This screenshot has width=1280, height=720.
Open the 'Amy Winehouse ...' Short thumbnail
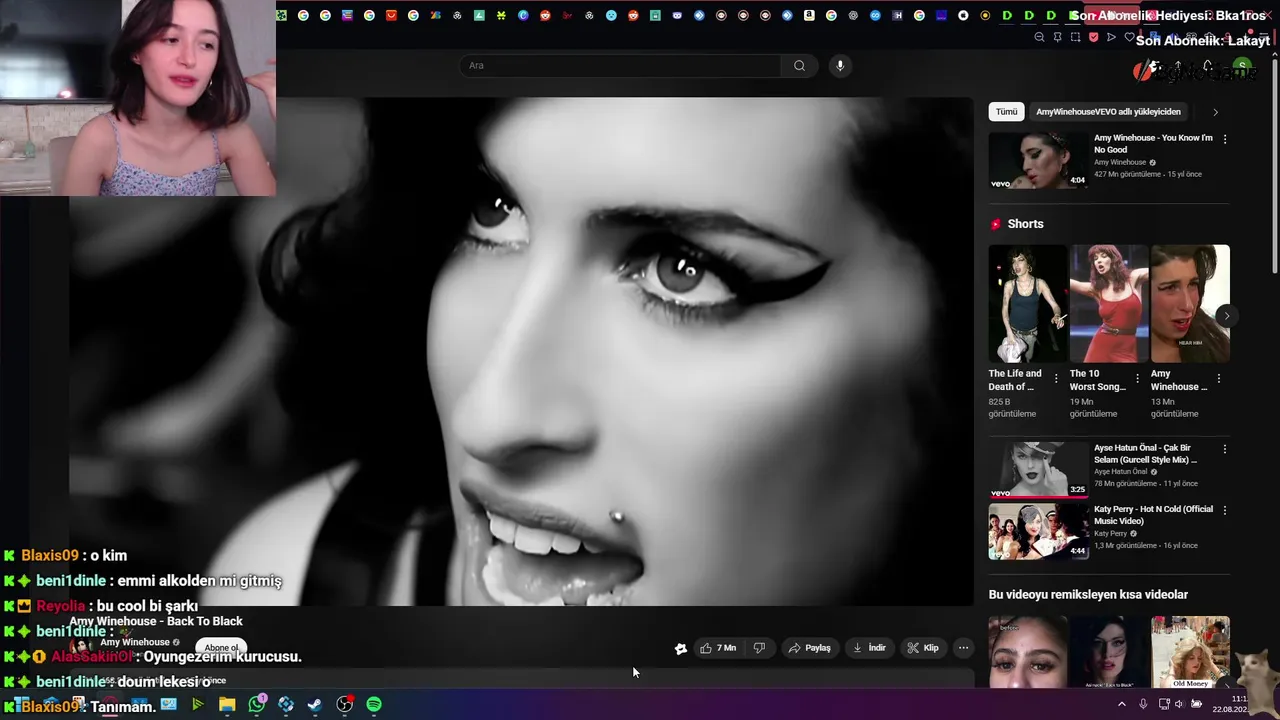click(x=1190, y=304)
